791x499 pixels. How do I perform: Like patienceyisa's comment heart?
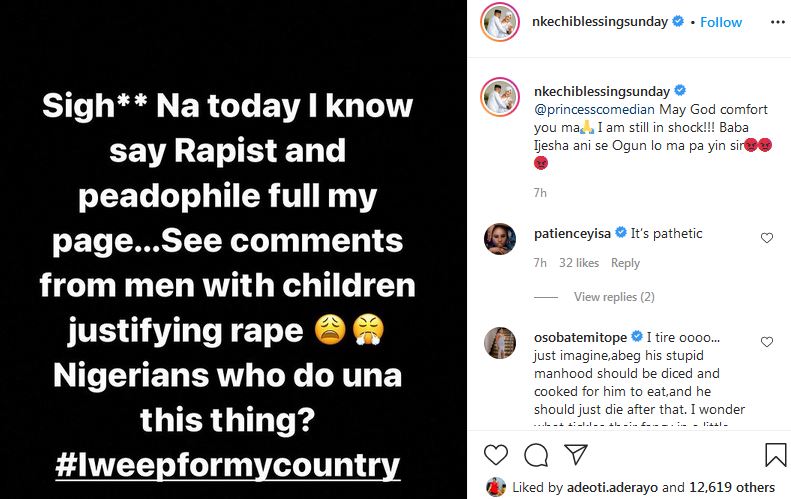[767, 238]
